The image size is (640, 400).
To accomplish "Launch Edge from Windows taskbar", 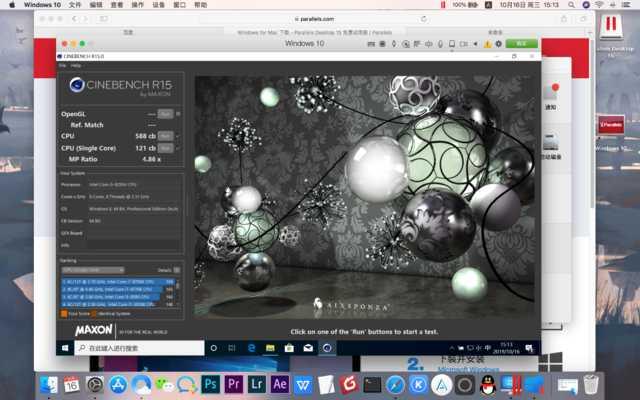I will 251,348.
